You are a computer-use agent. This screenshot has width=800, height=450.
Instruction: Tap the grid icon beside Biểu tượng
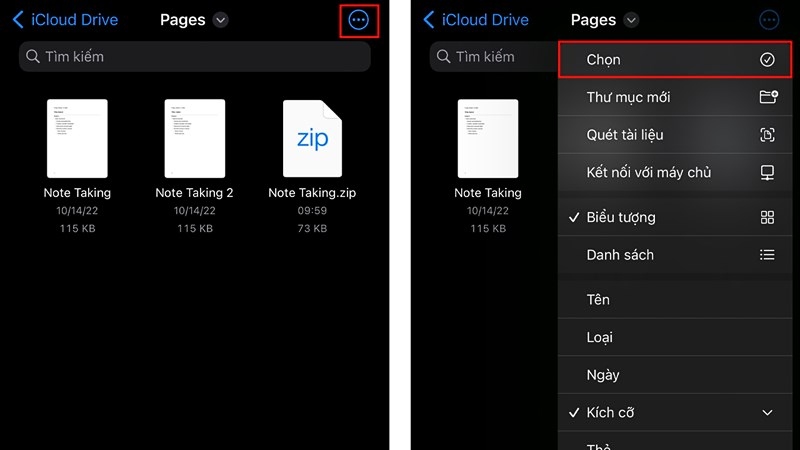click(x=767, y=217)
